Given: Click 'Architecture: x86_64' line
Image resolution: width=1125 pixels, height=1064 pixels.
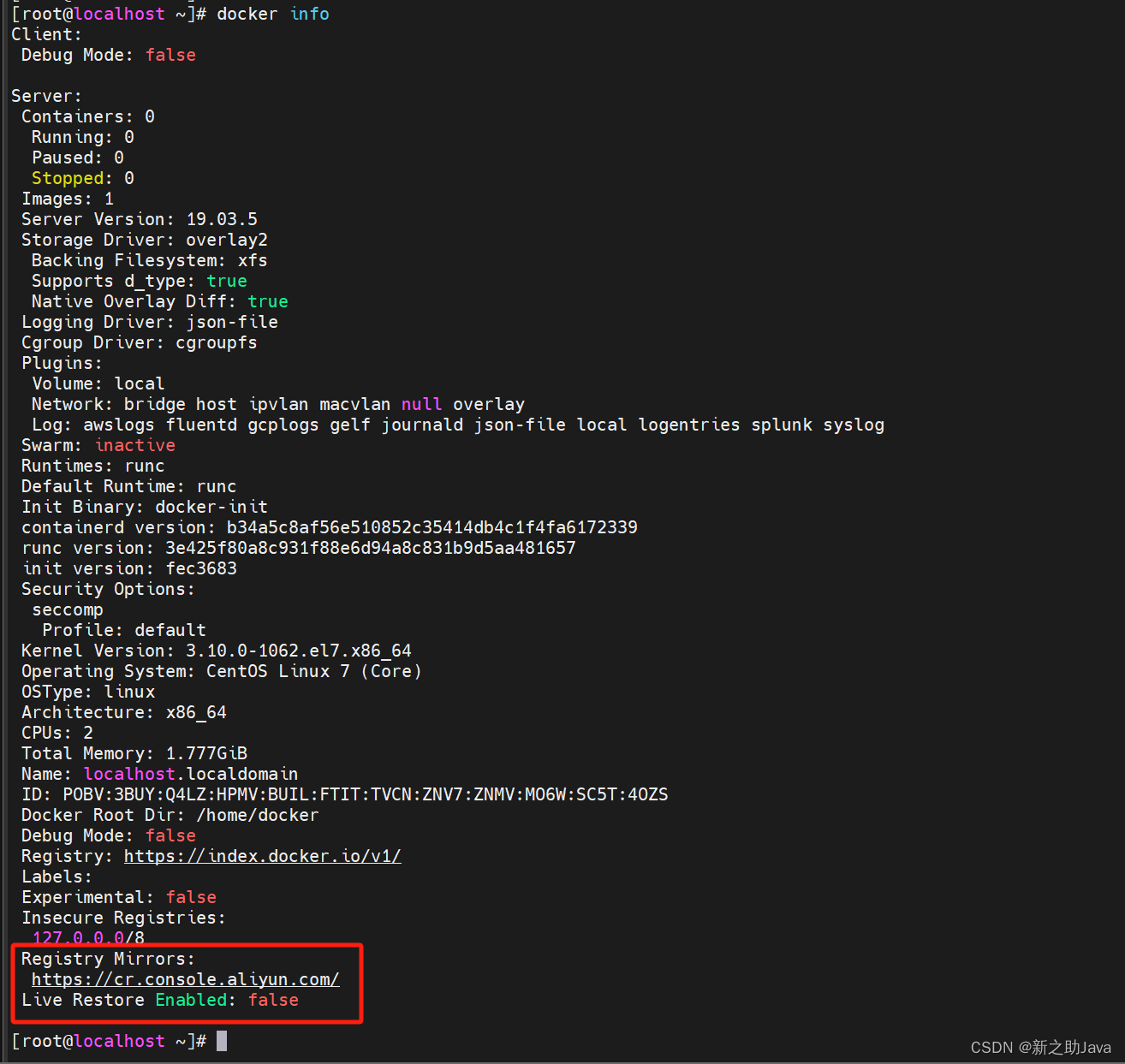Looking at the screenshot, I should pyautogui.click(x=124, y=712).
